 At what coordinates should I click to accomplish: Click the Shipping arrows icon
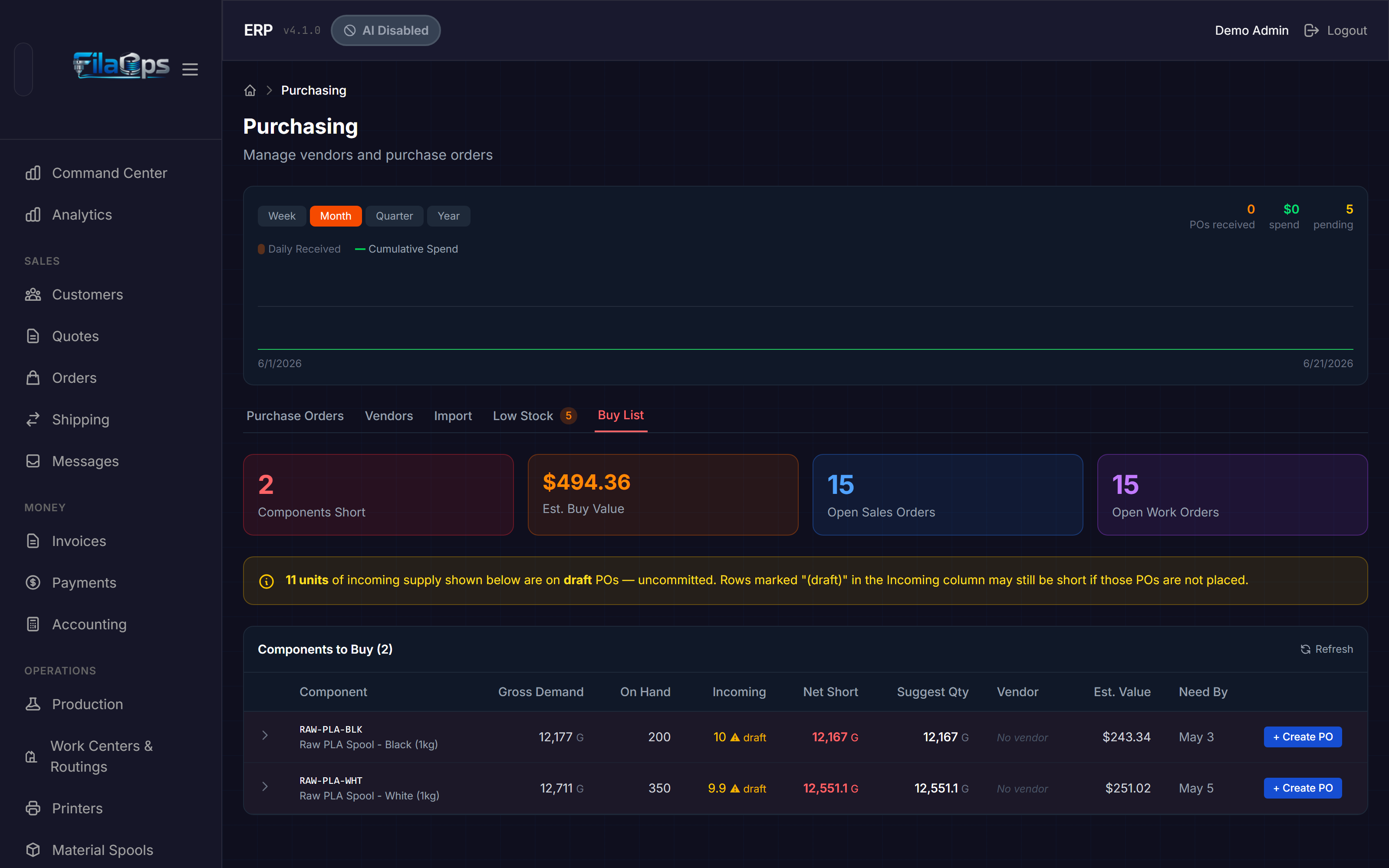coord(33,420)
